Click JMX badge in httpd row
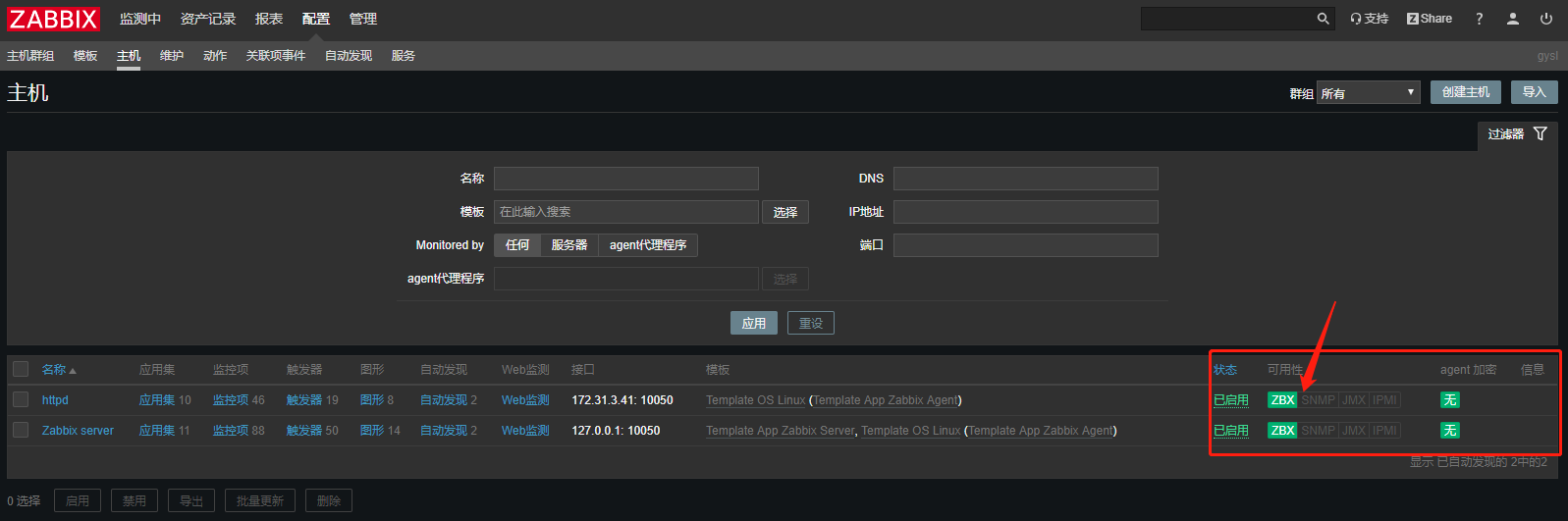This screenshot has height=521, width=1568. 1354,400
